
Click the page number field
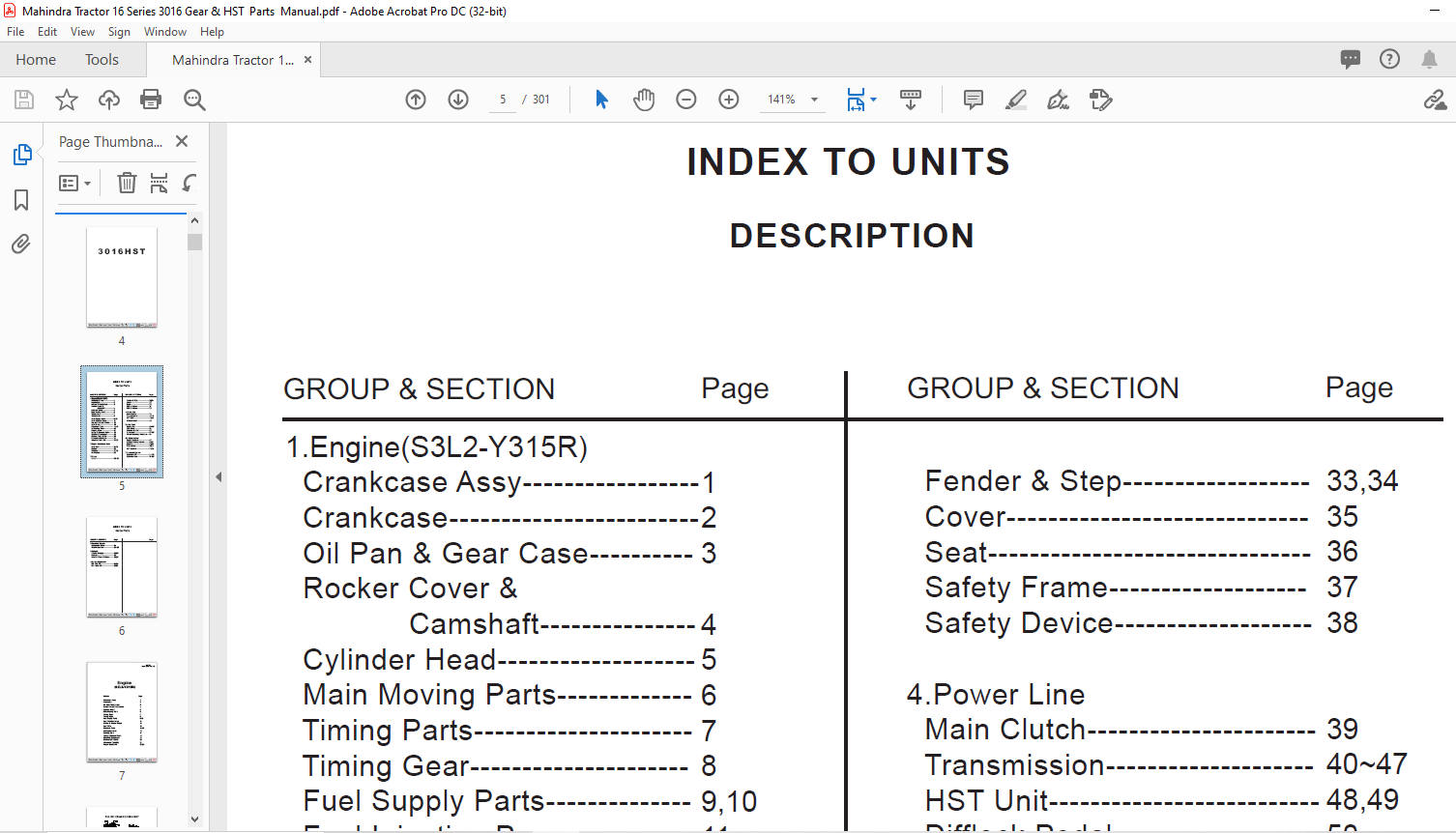(x=503, y=100)
